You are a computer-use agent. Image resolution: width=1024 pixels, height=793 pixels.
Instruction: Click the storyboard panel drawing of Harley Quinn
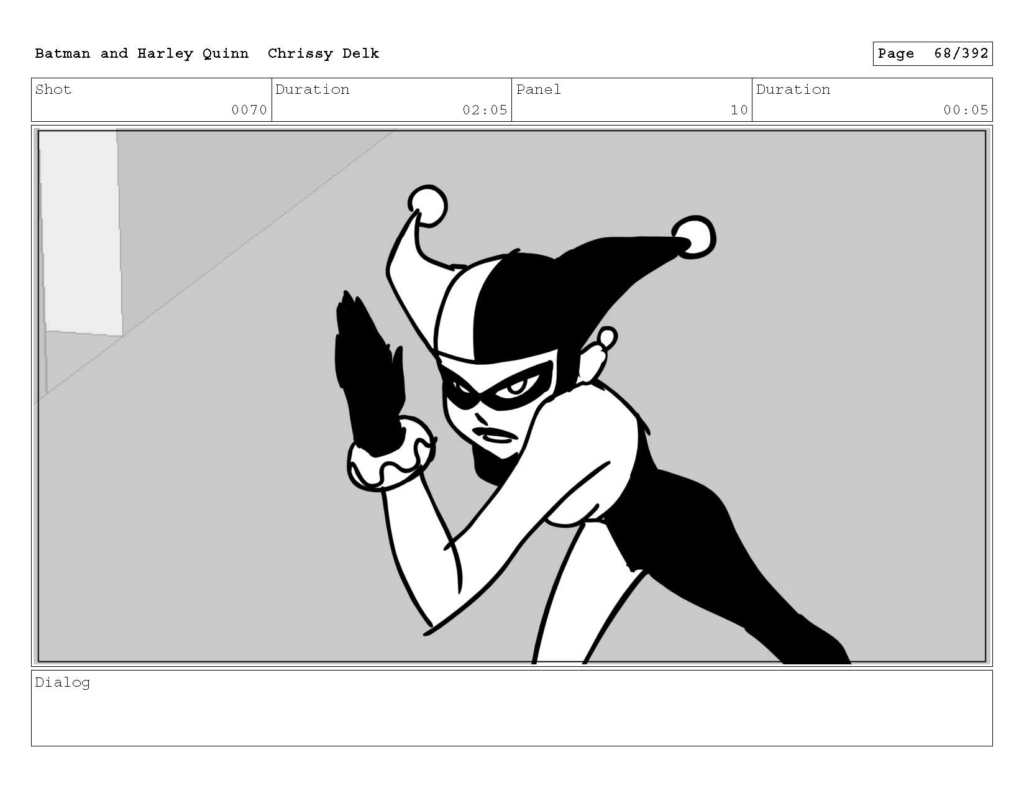(x=512, y=396)
